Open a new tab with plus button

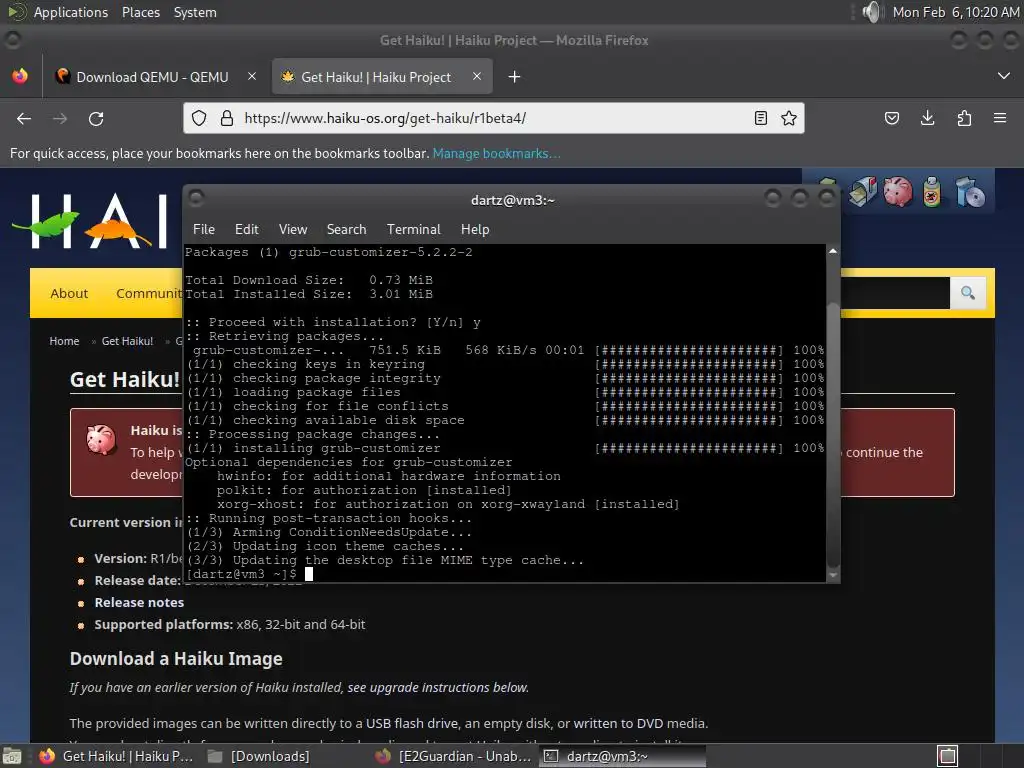pyautogui.click(x=515, y=77)
